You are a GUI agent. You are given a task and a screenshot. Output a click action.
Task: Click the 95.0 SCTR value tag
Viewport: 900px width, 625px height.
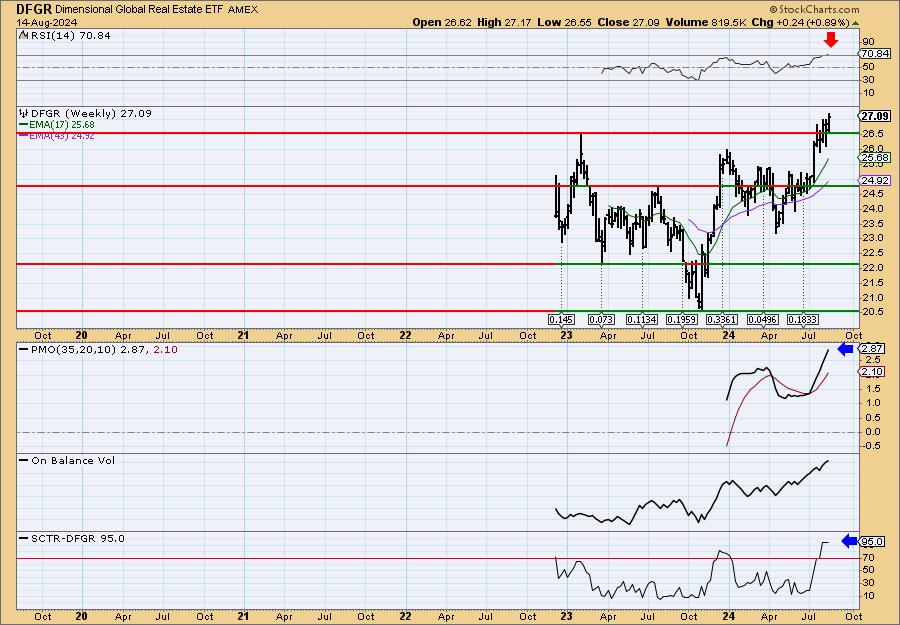pyautogui.click(x=872, y=541)
